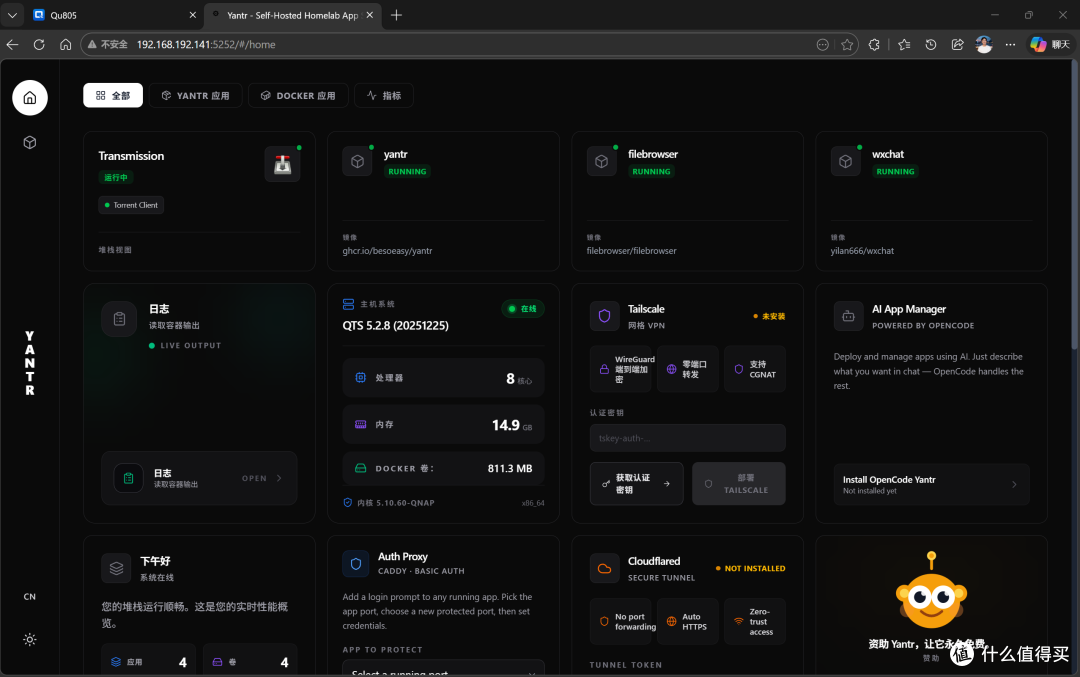Click the NOT INSTALLED Cloudflared status label
The image size is (1080, 677).
click(x=751, y=568)
